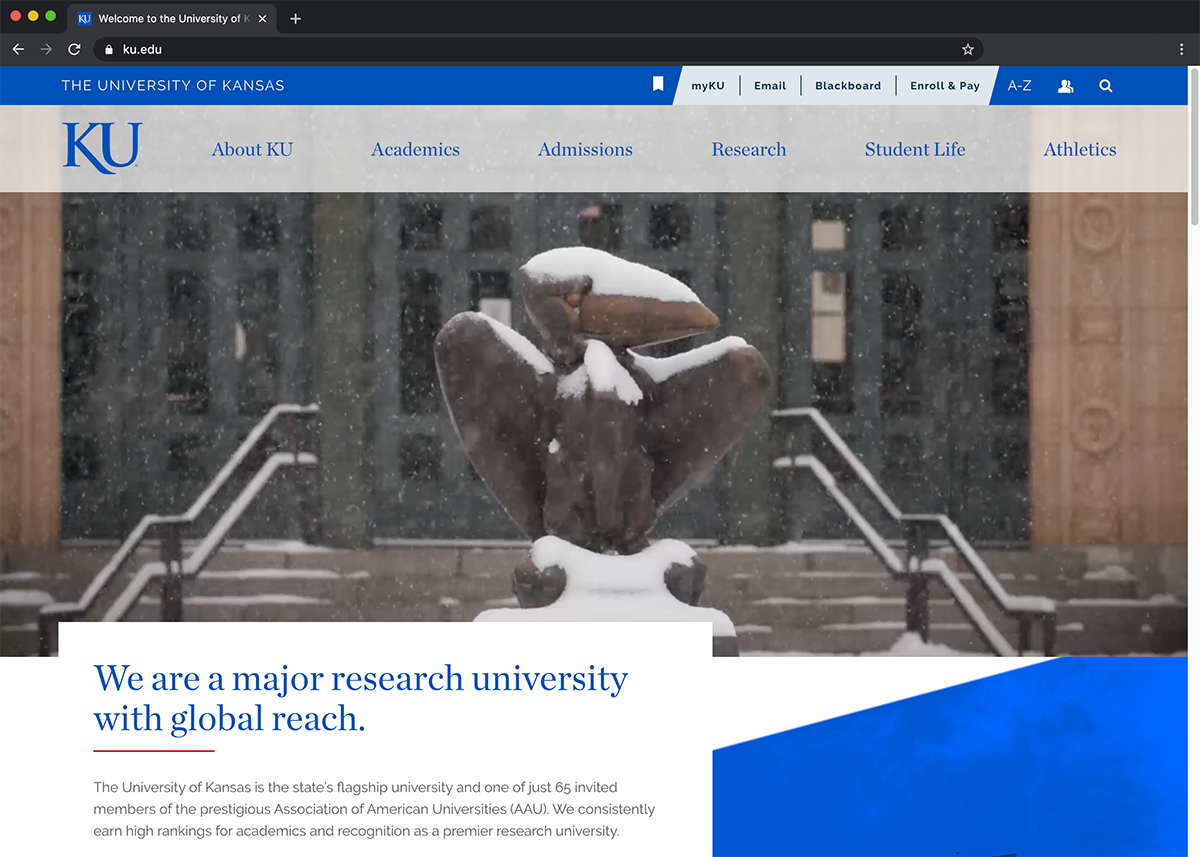Open the people directory icon
1200x857 pixels.
click(x=1065, y=86)
